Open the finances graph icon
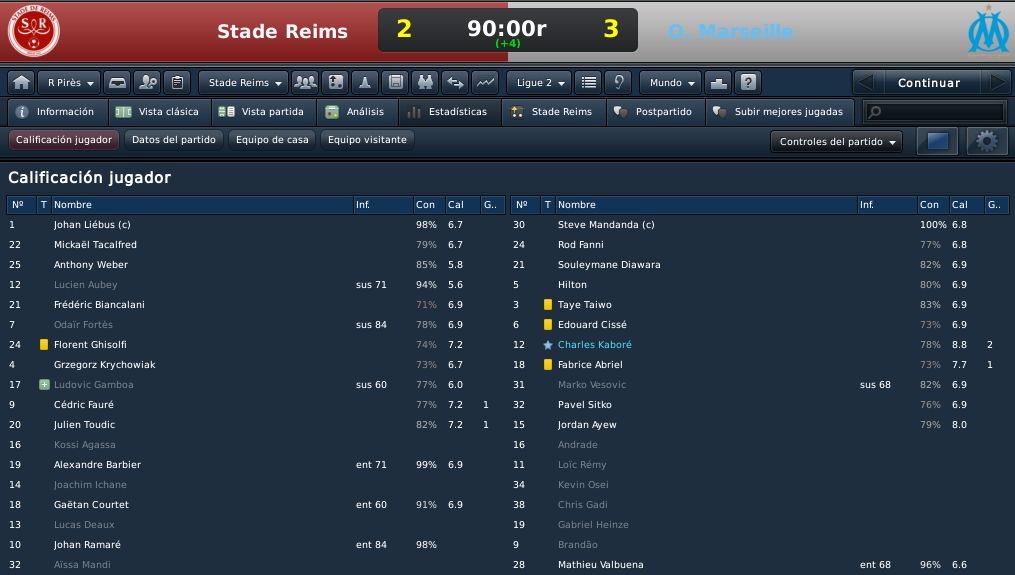The height and width of the screenshot is (575, 1015). (485, 83)
